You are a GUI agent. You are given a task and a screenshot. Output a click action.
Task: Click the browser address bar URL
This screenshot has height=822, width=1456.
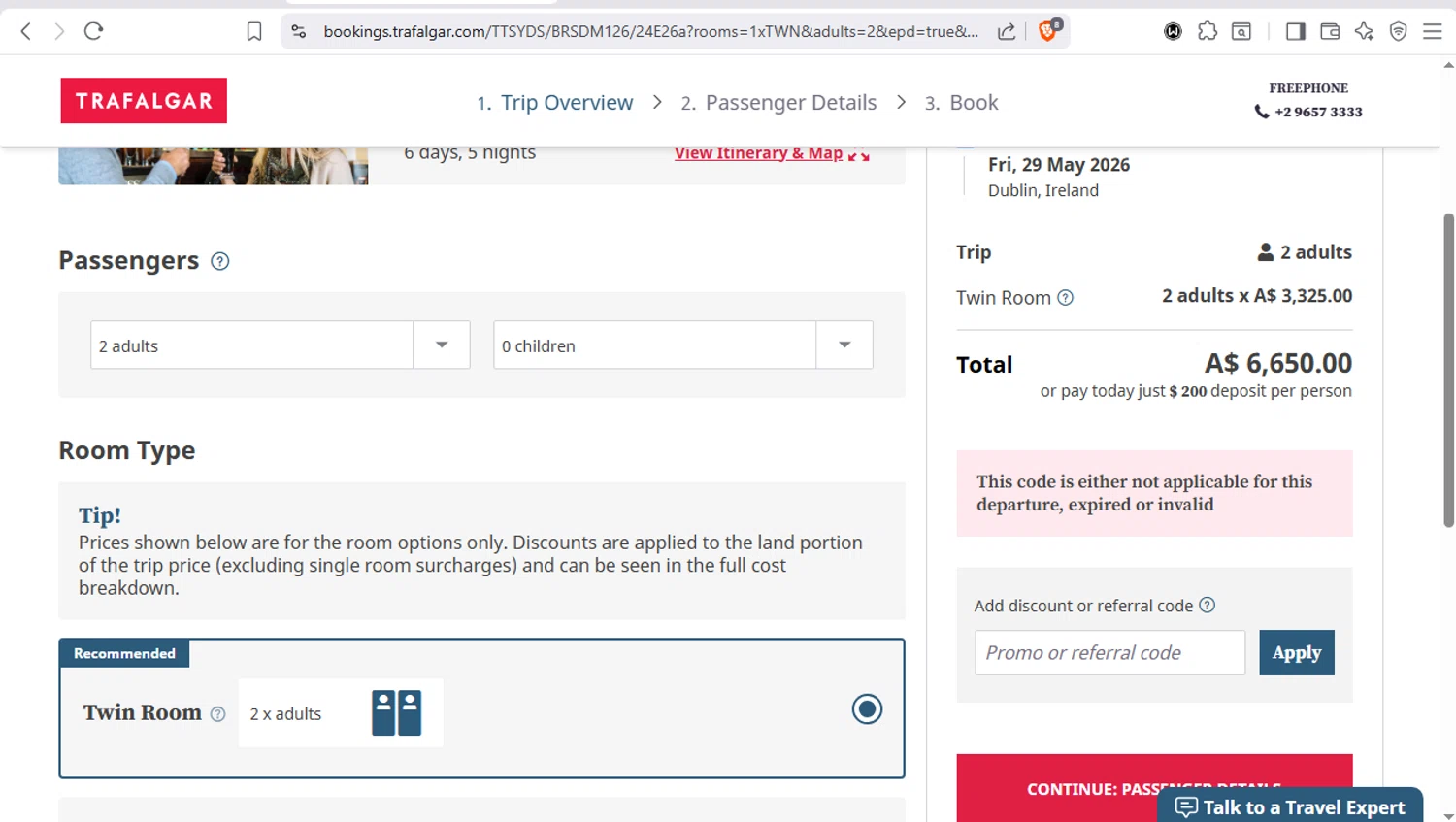click(650, 31)
